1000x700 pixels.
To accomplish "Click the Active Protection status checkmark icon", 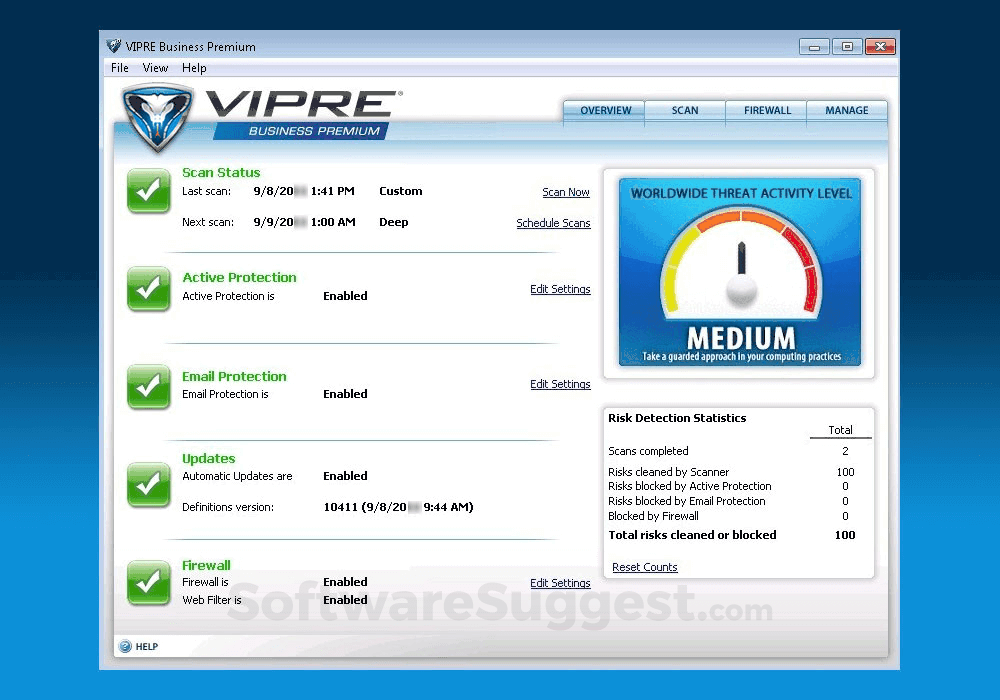I will [148, 289].
